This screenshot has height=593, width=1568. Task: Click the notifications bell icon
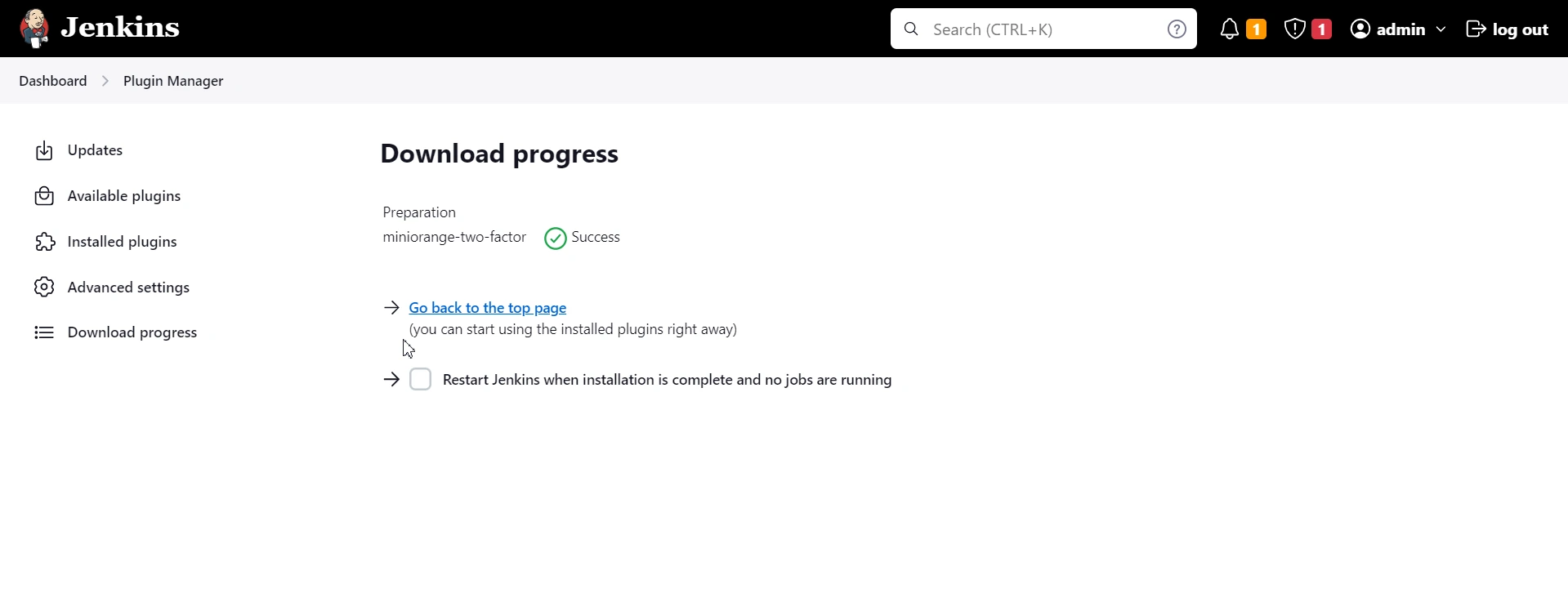pos(1229,29)
